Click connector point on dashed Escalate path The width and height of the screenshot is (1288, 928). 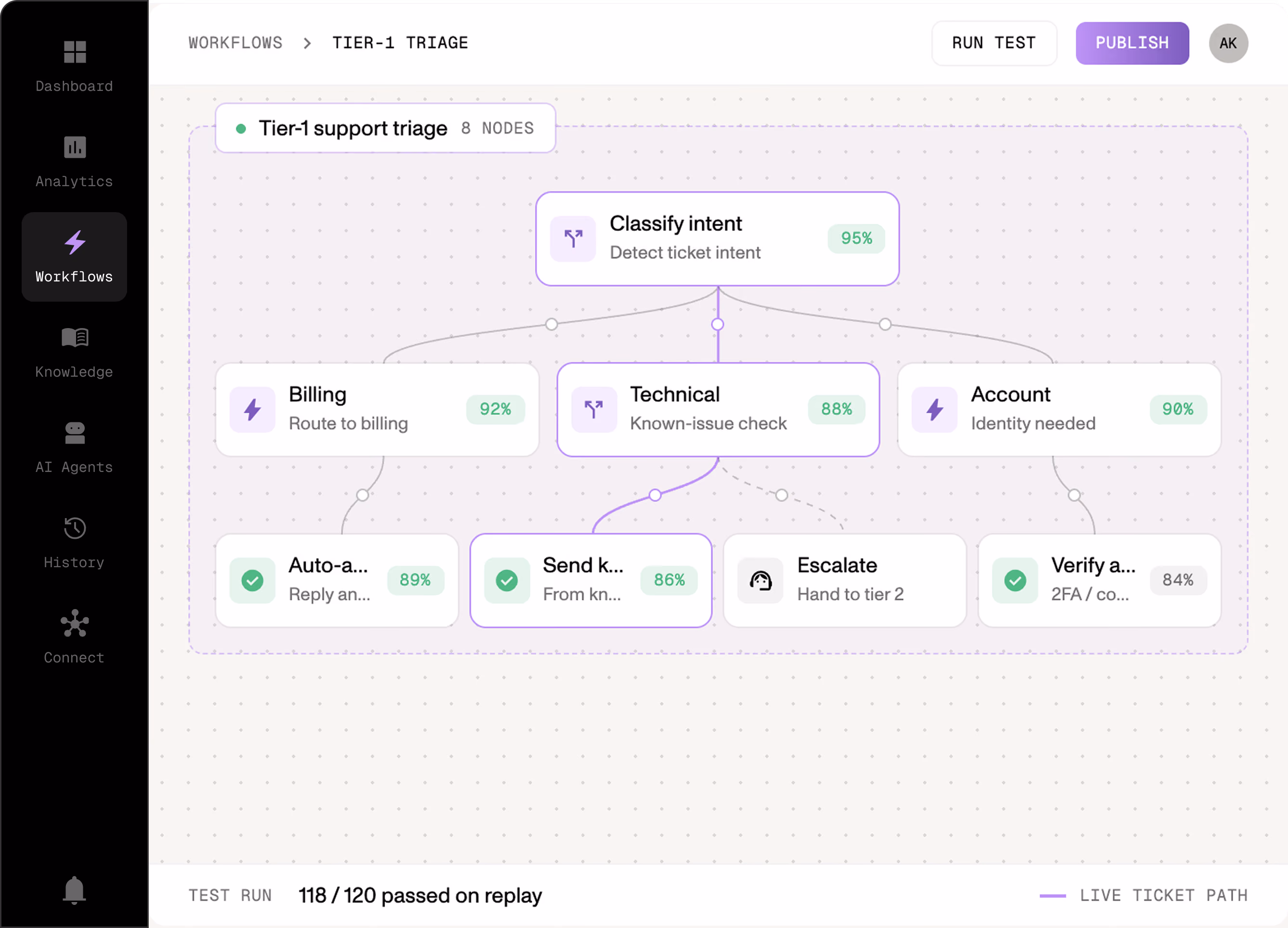(782, 495)
